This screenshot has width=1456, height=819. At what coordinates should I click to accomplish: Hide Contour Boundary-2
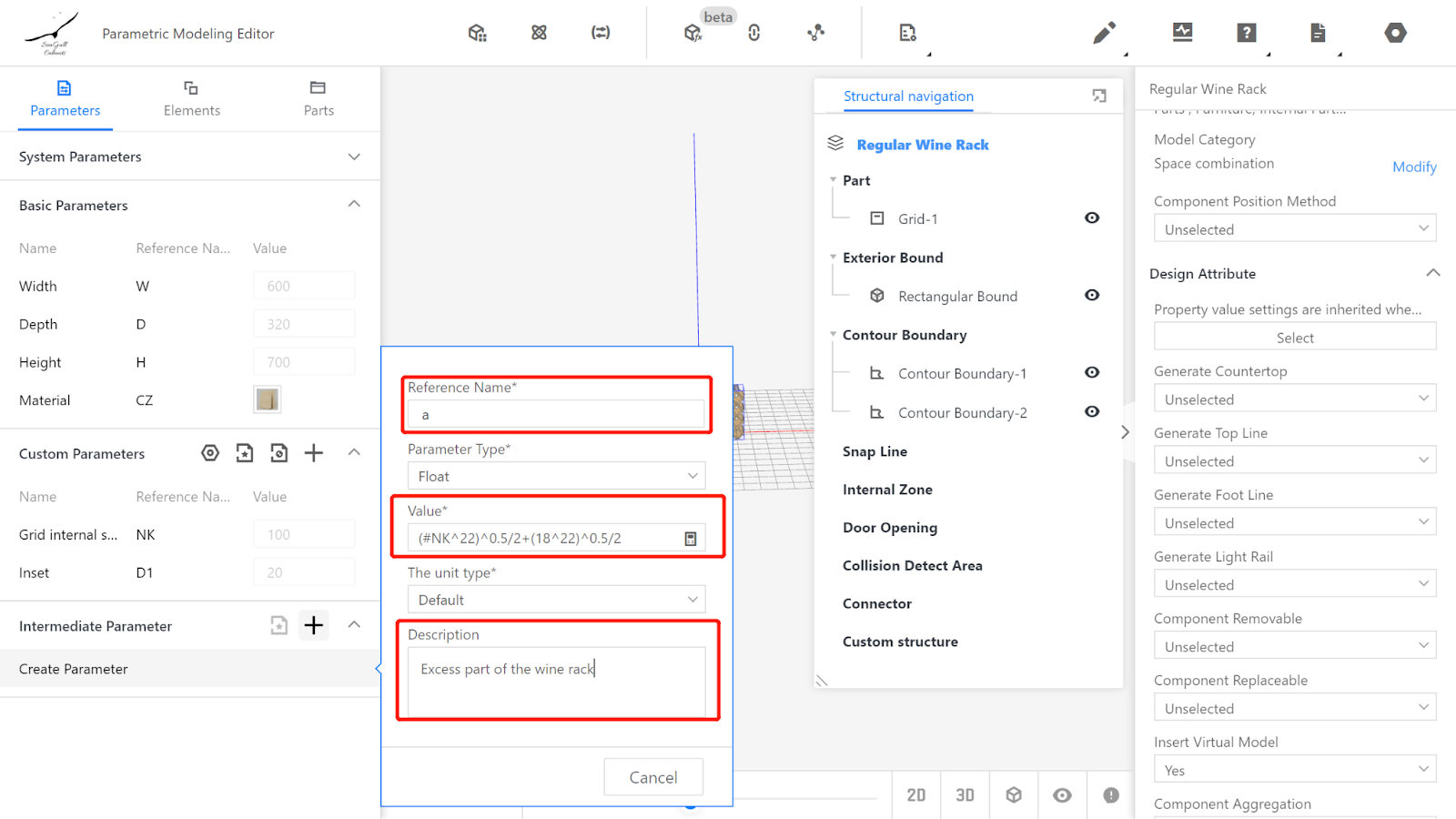coord(1092,412)
